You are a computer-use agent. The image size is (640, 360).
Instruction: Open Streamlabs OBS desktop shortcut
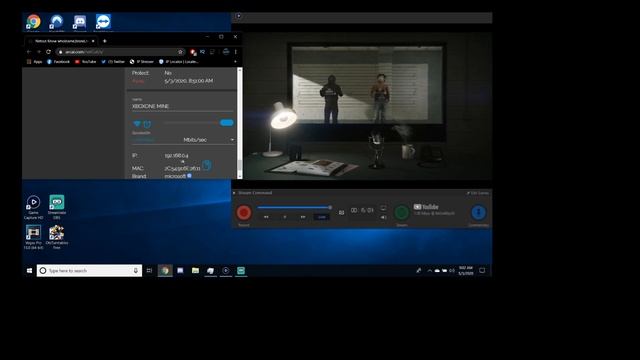(x=57, y=207)
